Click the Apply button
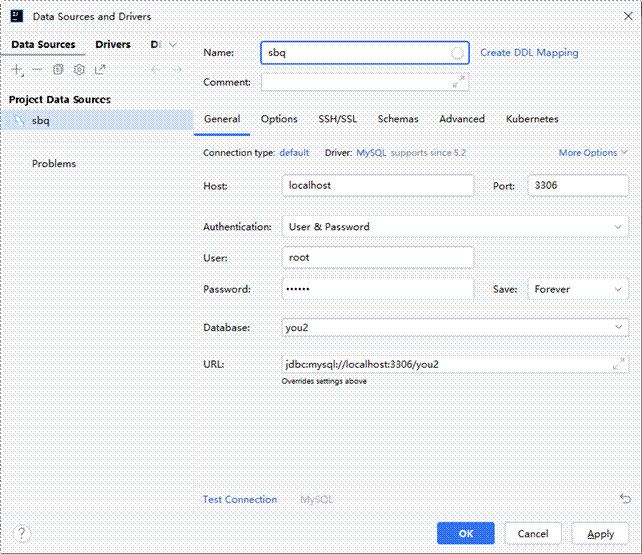Image resolution: width=642 pixels, height=554 pixels. click(600, 534)
